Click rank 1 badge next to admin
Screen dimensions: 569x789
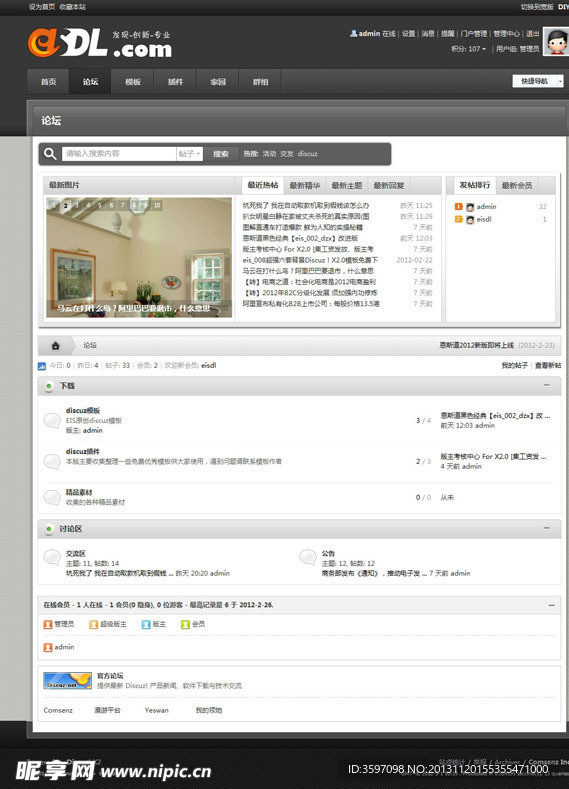(458, 206)
